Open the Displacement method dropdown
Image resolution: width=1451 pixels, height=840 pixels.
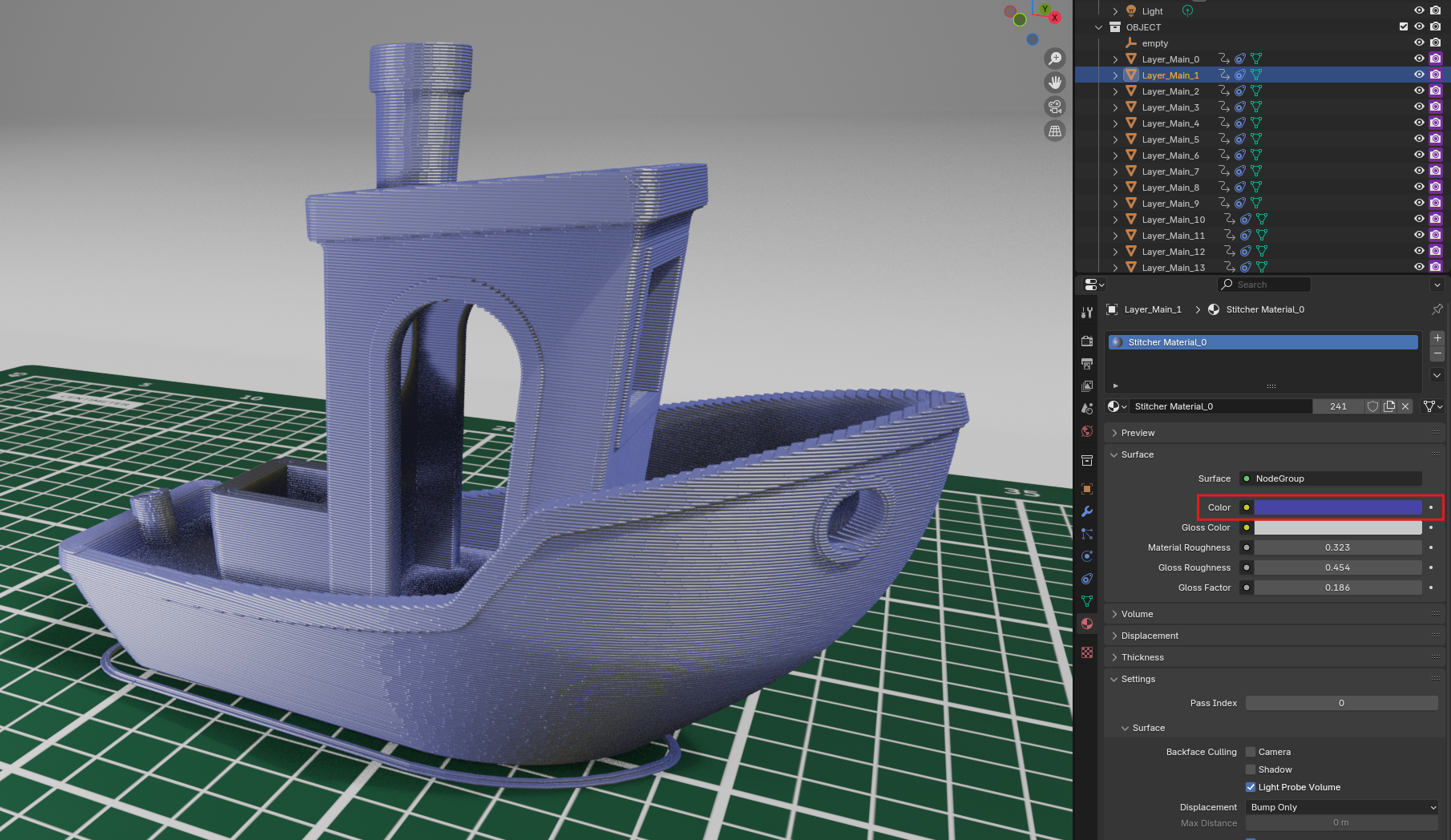pyautogui.click(x=1342, y=807)
